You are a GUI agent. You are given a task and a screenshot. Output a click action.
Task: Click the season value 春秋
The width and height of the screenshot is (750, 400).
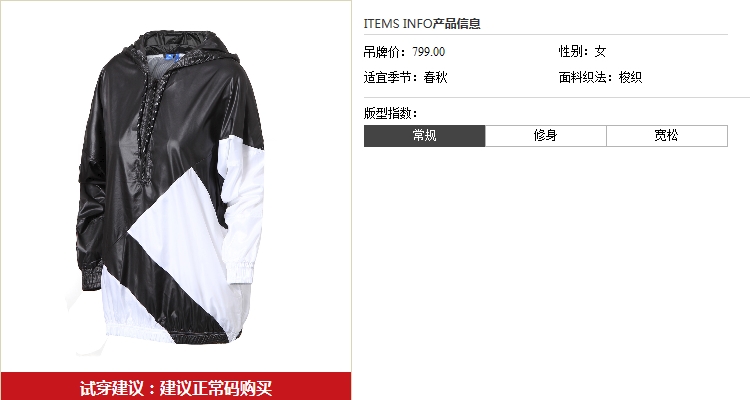pyautogui.click(x=435, y=78)
